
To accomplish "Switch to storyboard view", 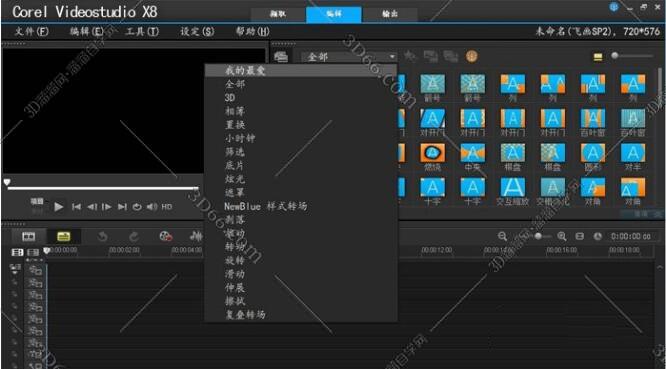I will click(x=28, y=237).
